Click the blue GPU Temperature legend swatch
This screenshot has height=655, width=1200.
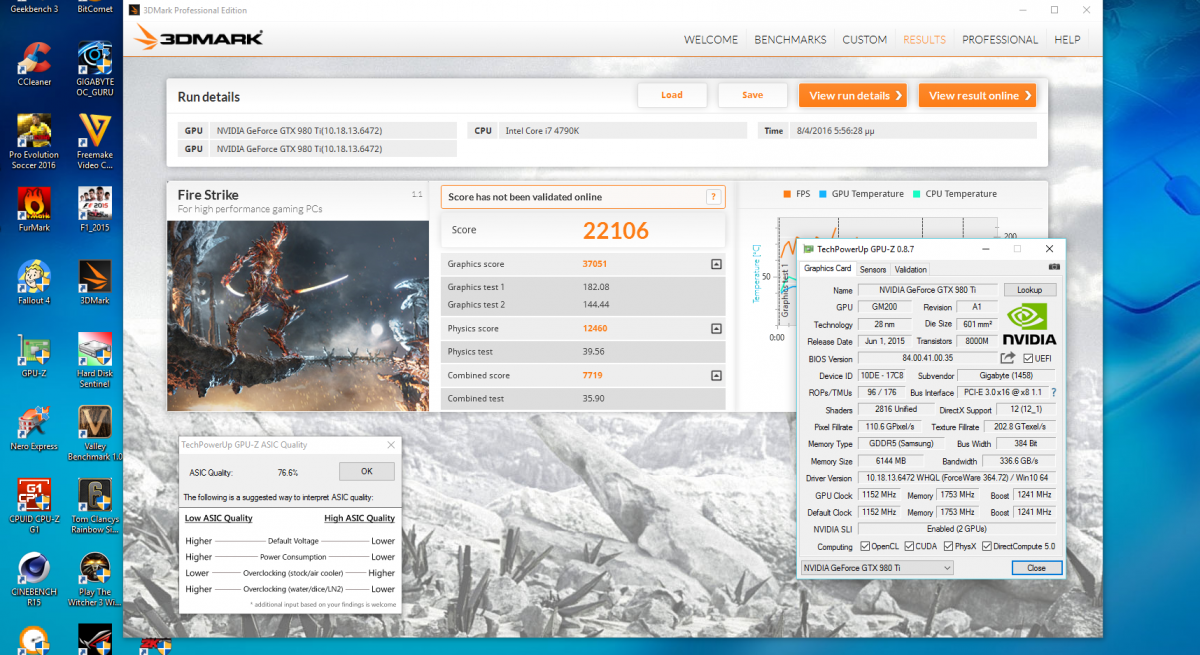click(824, 194)
